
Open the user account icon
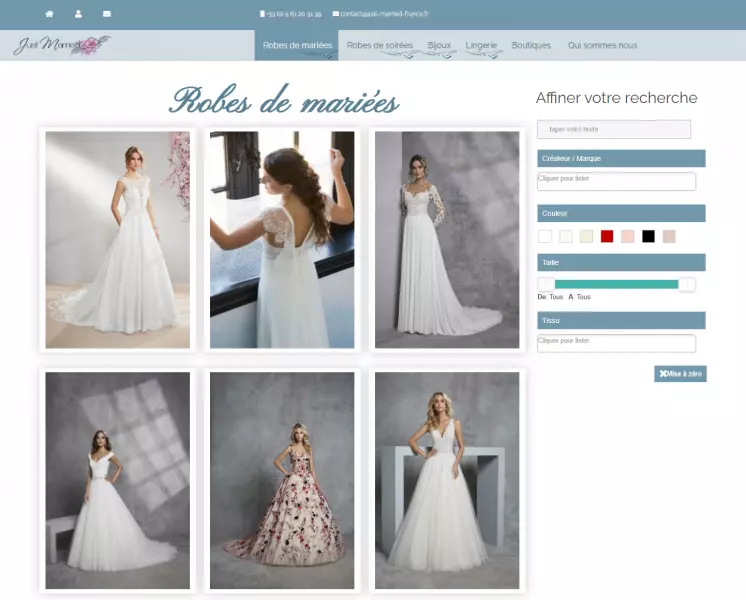click(x=78, y=14)
